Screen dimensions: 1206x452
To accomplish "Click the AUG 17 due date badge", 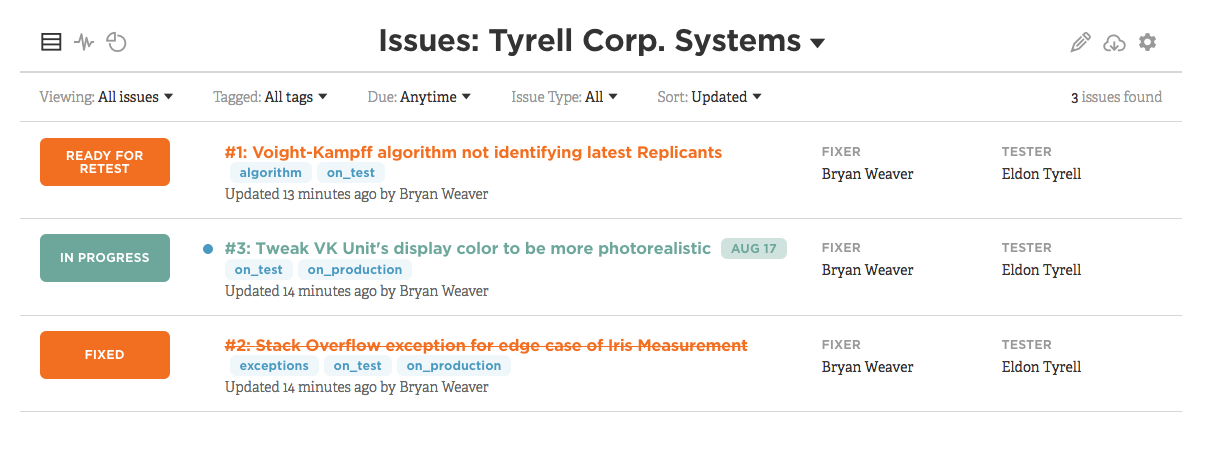I will coord(754,249).
